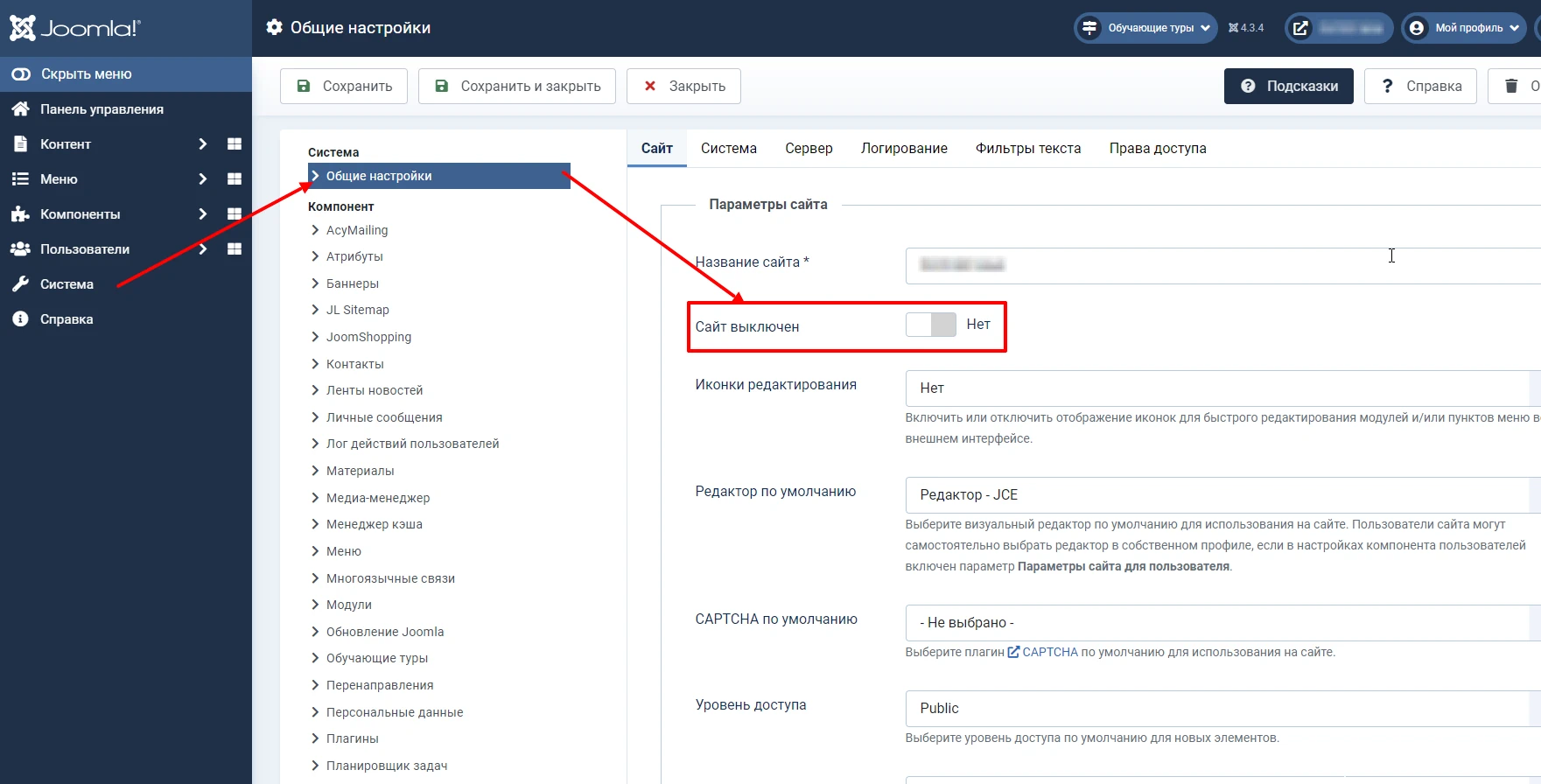Screen dimensions: 1541x784
Task: Open Users dashboard grid icon
Action: click(235, 248)
